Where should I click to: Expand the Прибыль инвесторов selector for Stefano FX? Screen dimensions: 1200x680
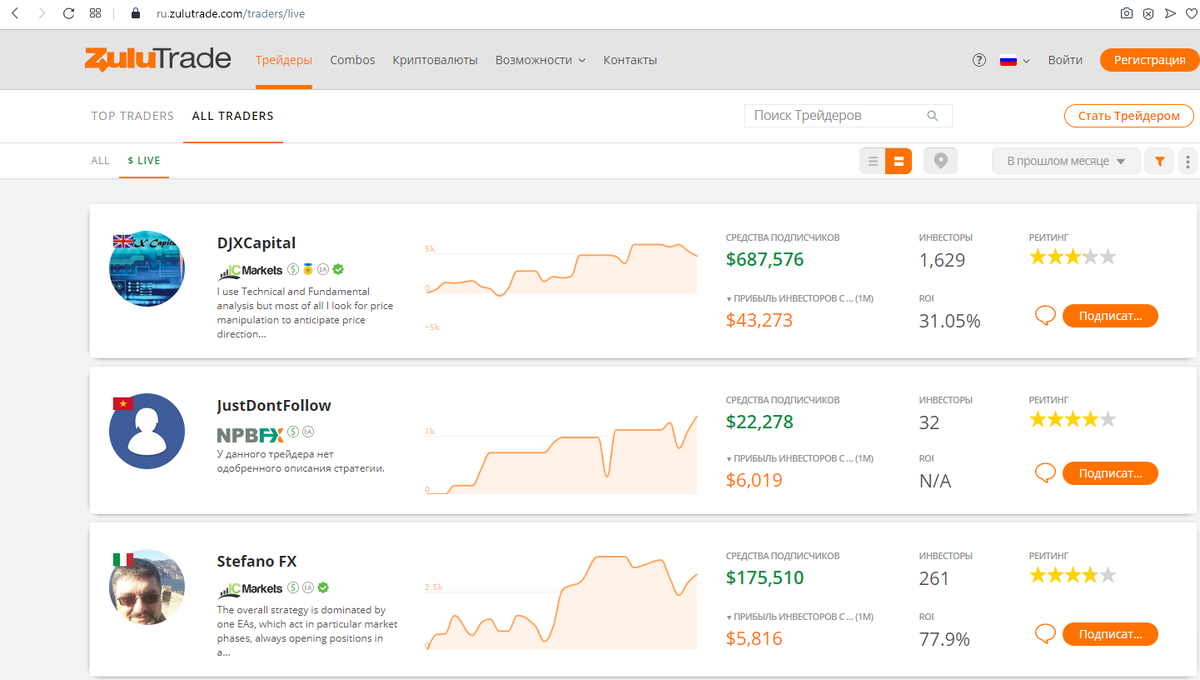click(x=800, y=617)
